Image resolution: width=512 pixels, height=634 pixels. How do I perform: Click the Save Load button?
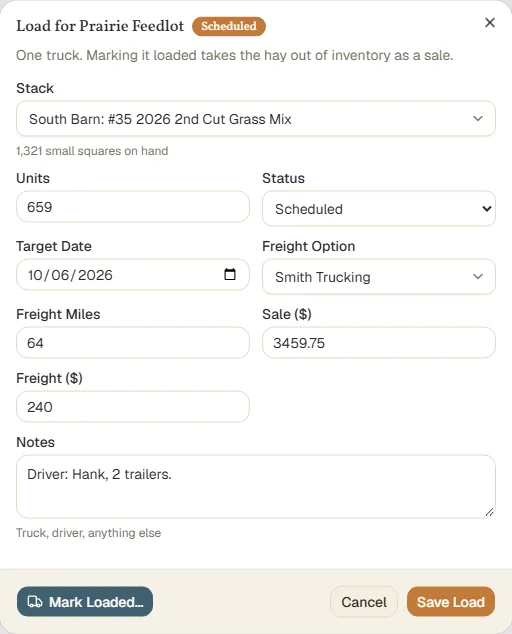(x=451, y=602)
